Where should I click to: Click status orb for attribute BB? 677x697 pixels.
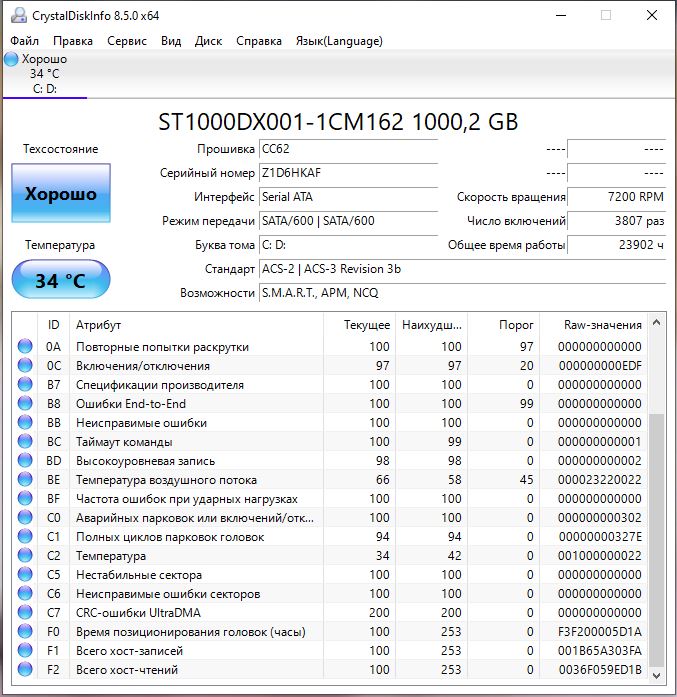pos(25,422)
